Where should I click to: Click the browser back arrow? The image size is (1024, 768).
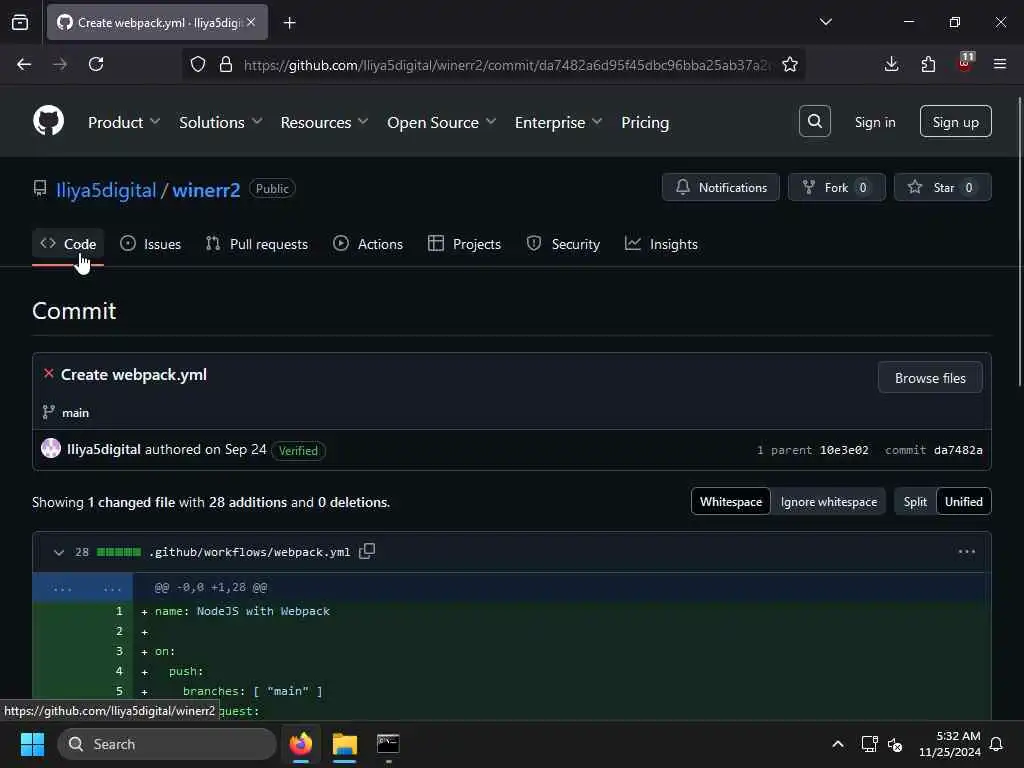(x=24, y=64)
